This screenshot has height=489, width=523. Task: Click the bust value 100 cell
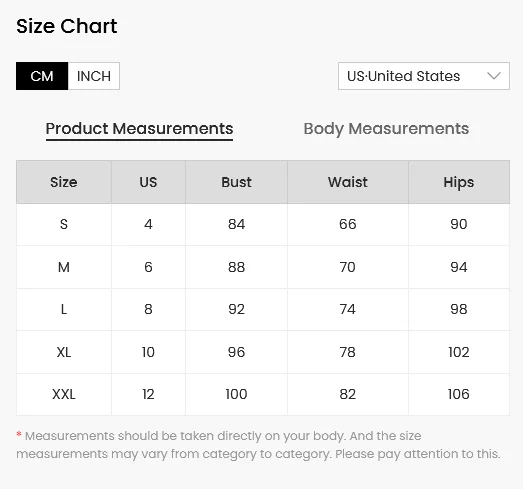236,394
